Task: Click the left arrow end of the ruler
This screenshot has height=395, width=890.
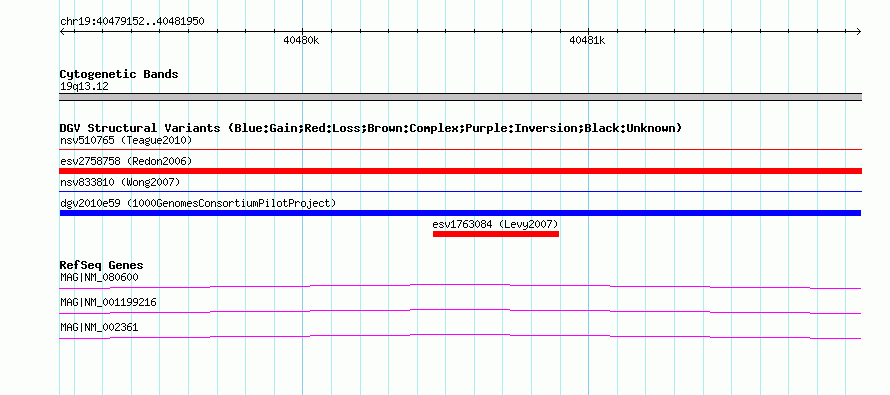Action: pyautogui.click(x=63, y=32)
